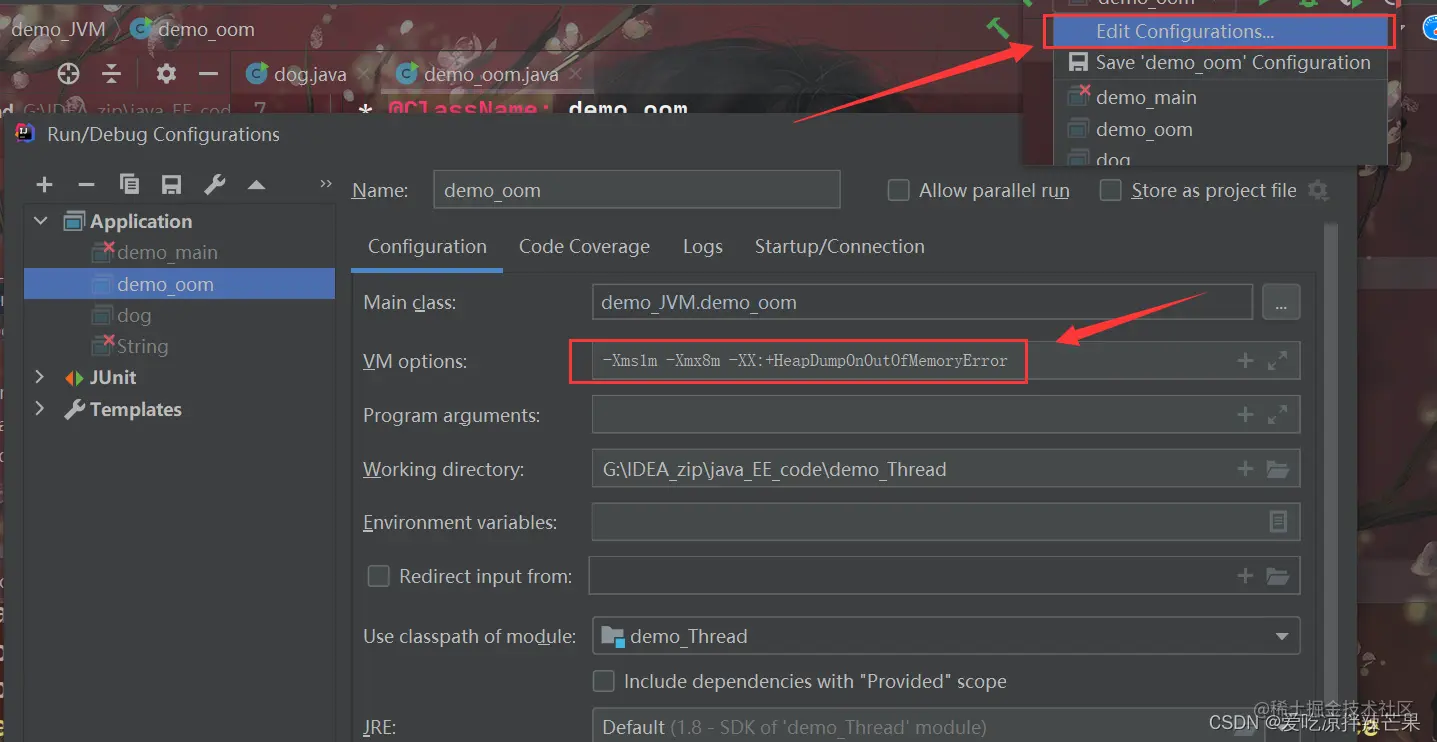The image size is (1437, 742).
Task: Close the dog.java editor tab
Action: tap(363, 74)
